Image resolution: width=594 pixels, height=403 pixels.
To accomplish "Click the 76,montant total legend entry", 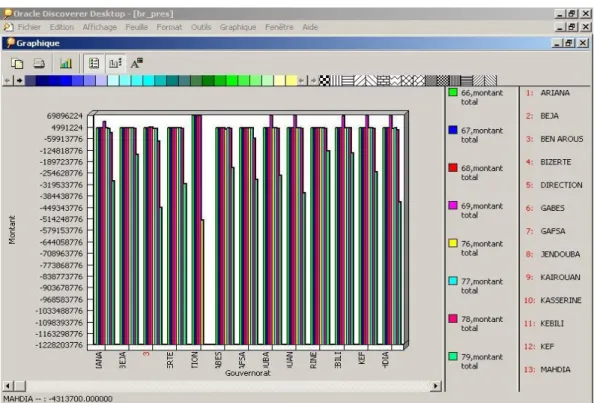I will 476,248.
